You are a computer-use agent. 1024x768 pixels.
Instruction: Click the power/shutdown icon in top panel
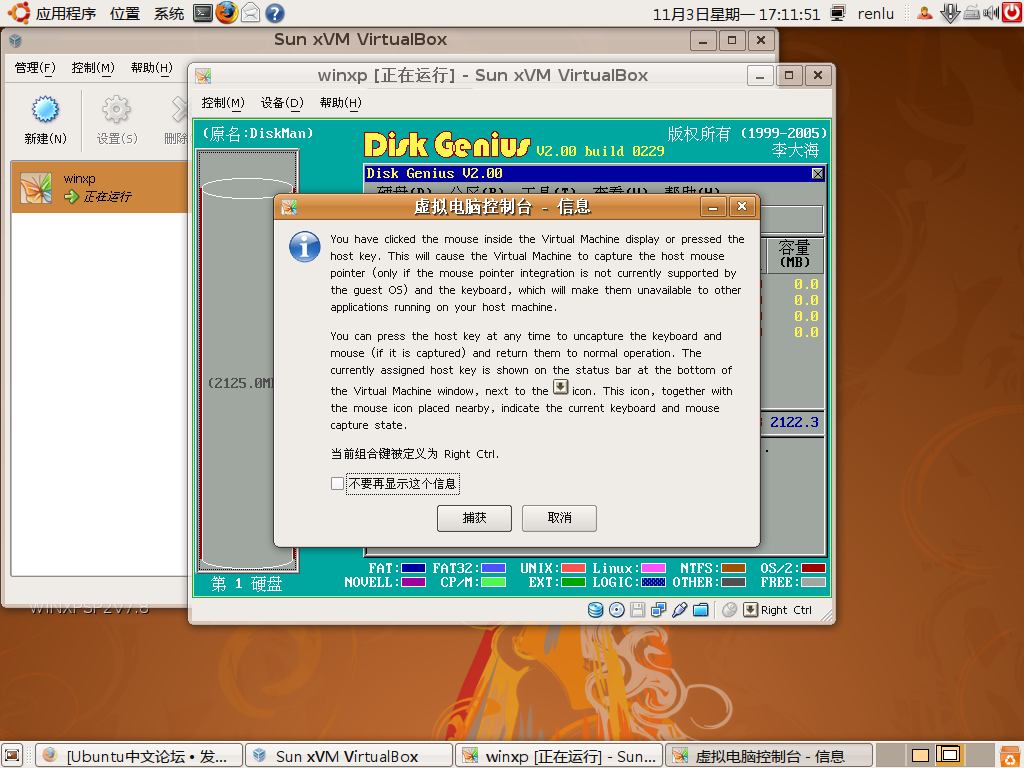1012,12
